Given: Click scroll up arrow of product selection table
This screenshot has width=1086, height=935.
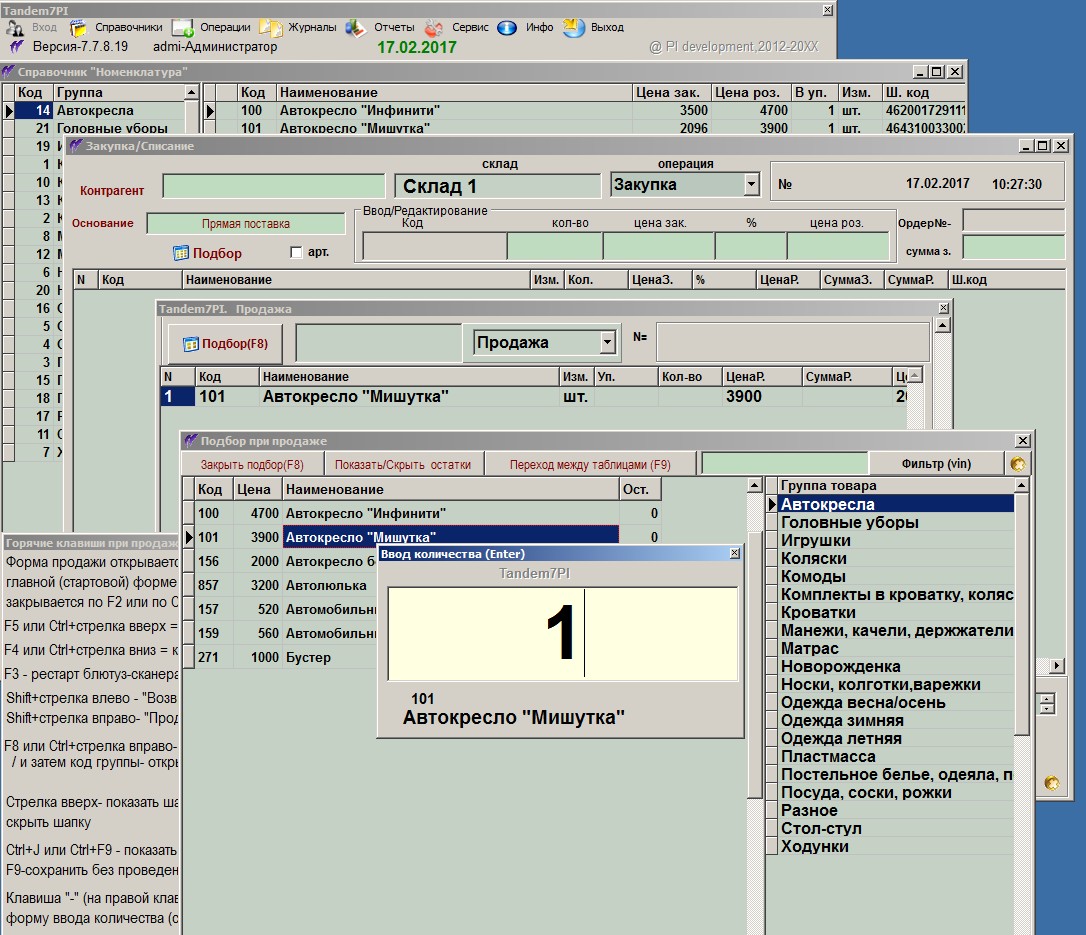Looking at the screenshot, I should tap(755, 486).
